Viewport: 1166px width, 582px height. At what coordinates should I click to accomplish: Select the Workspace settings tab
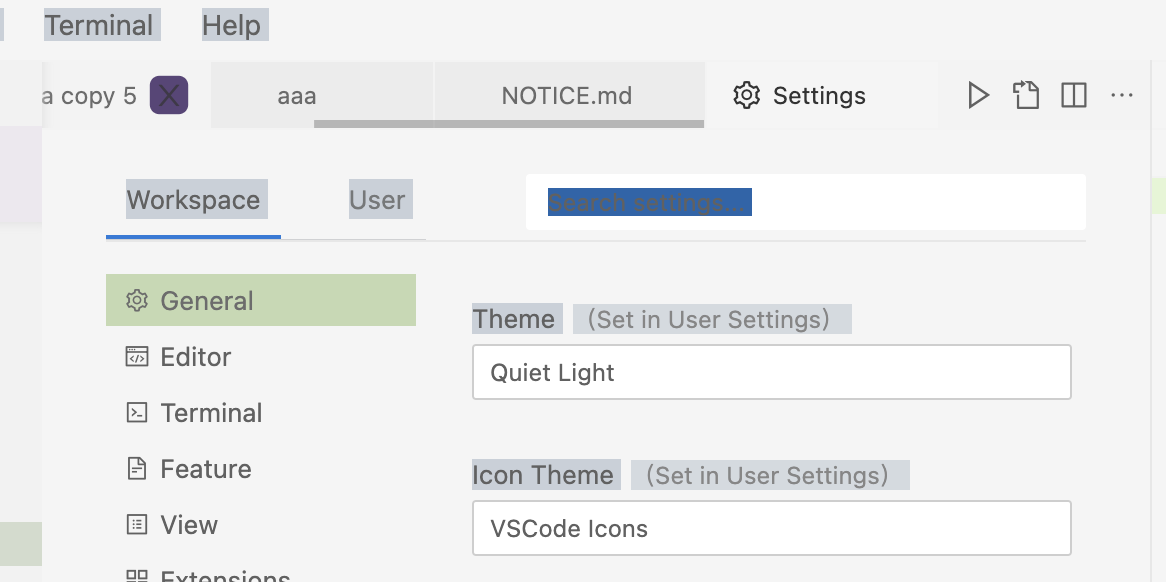(193, 200)
